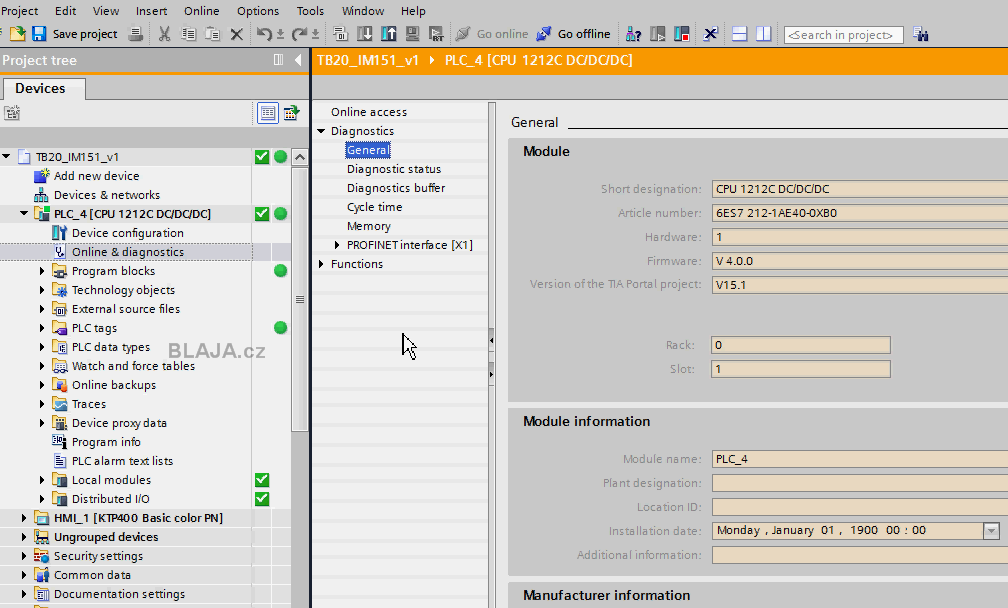
Task: Open Devices & networks
Action: (x=107, y=195)
